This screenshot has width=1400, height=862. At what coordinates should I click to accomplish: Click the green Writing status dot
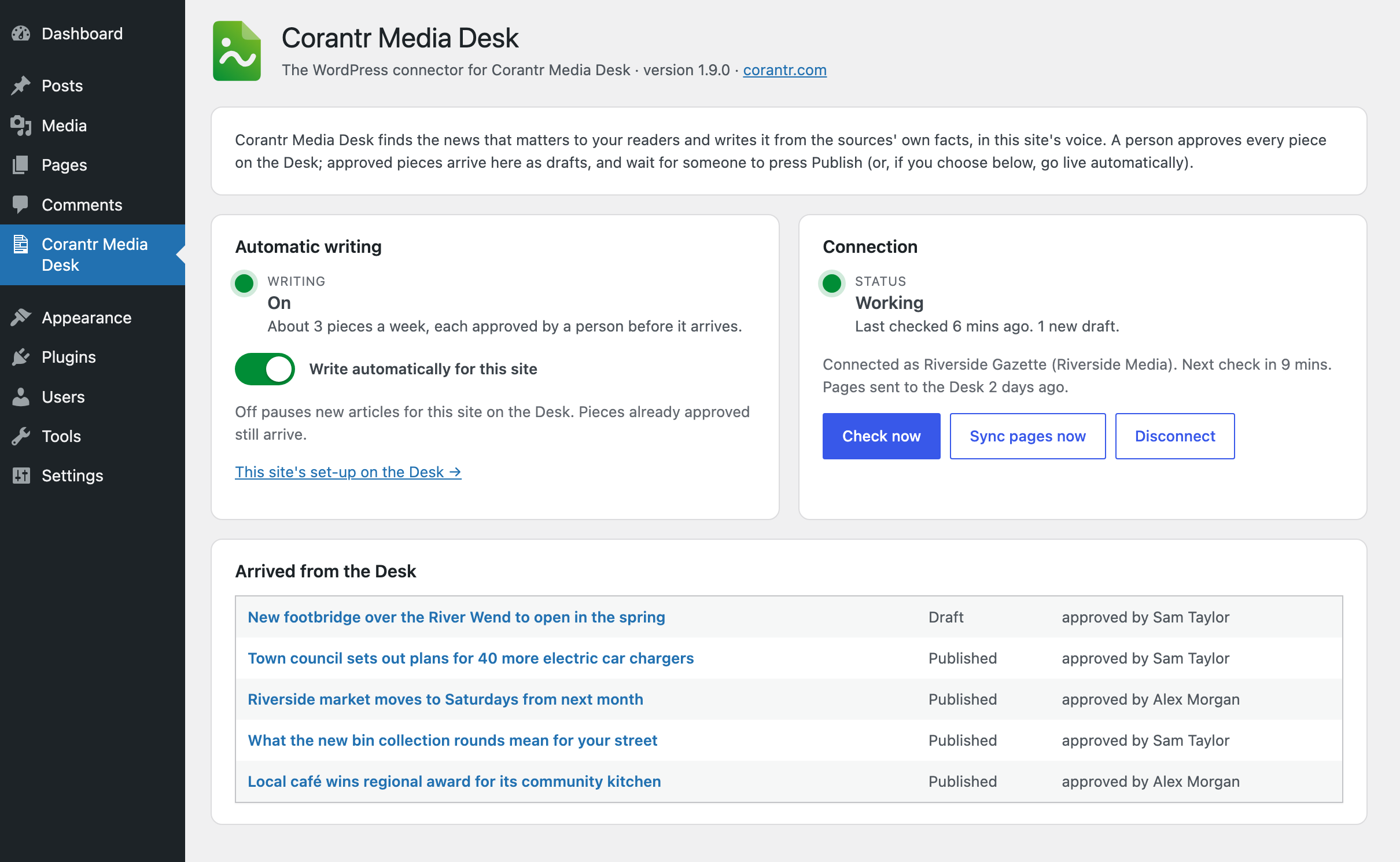[244, 283]
